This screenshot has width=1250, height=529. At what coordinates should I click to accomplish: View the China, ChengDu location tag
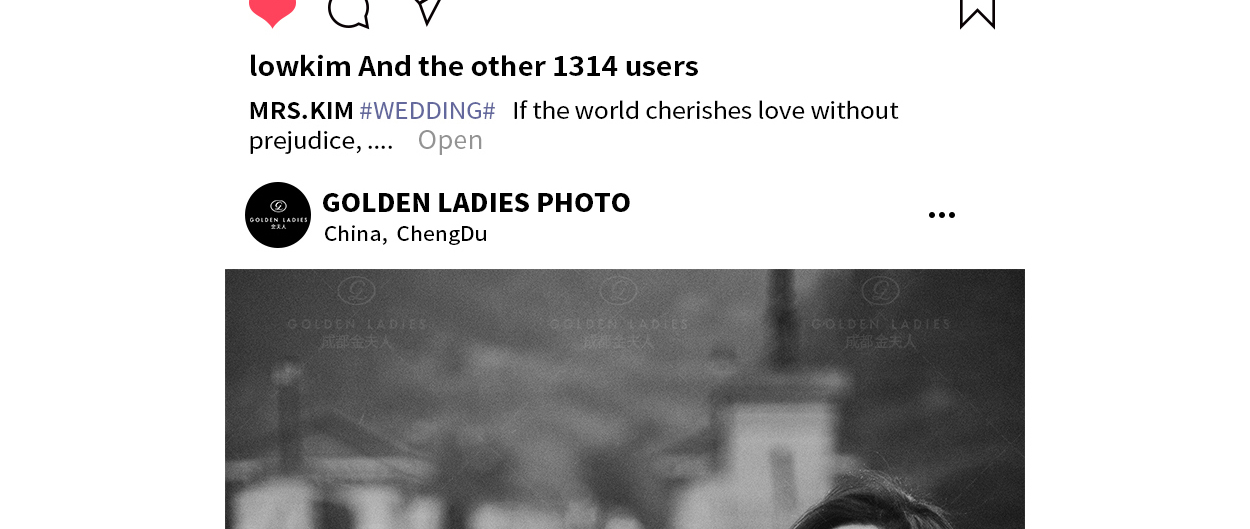[x=405, y=234]
